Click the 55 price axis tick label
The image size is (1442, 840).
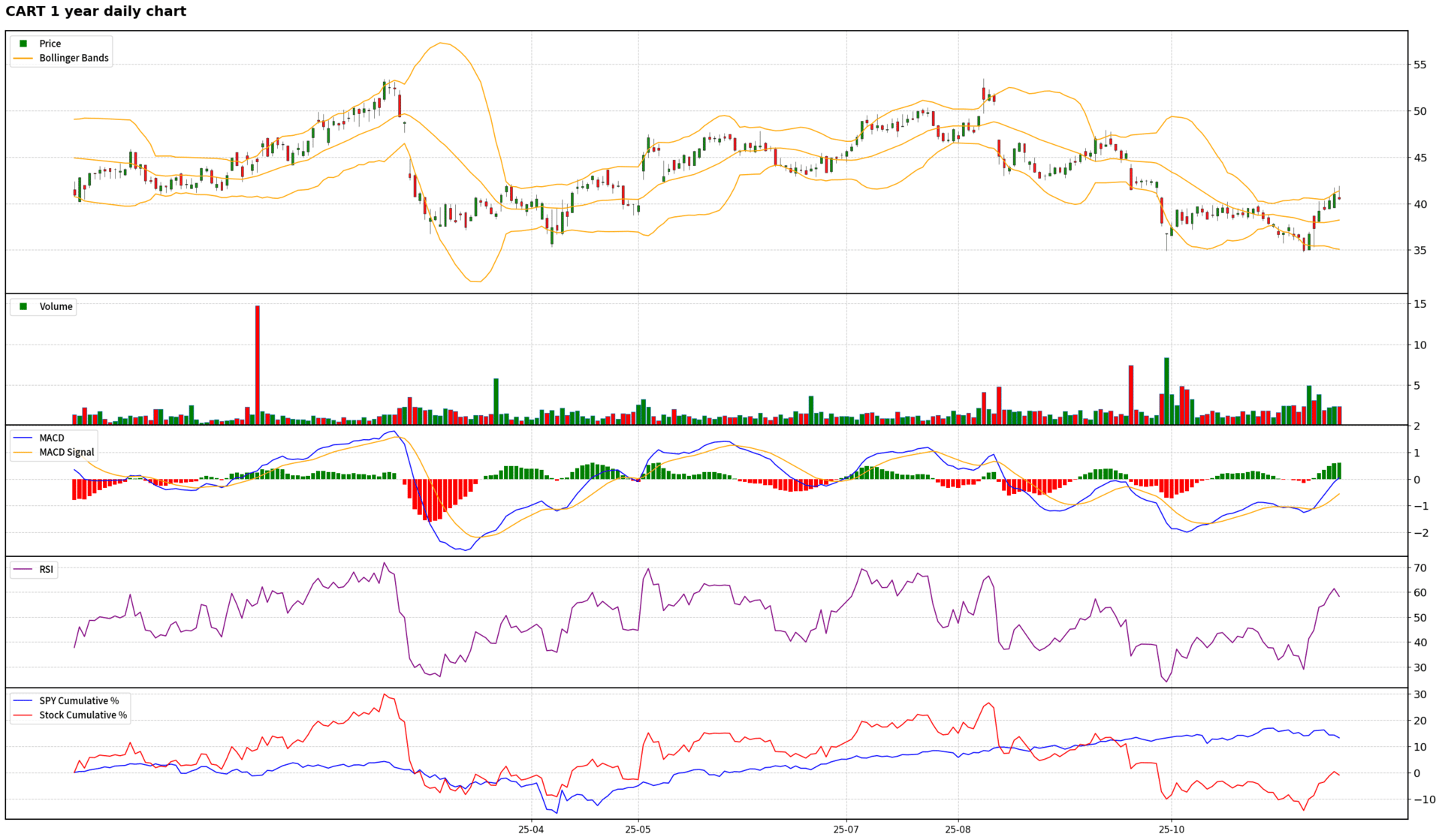pyautogui.click(x=1419, y=65)
